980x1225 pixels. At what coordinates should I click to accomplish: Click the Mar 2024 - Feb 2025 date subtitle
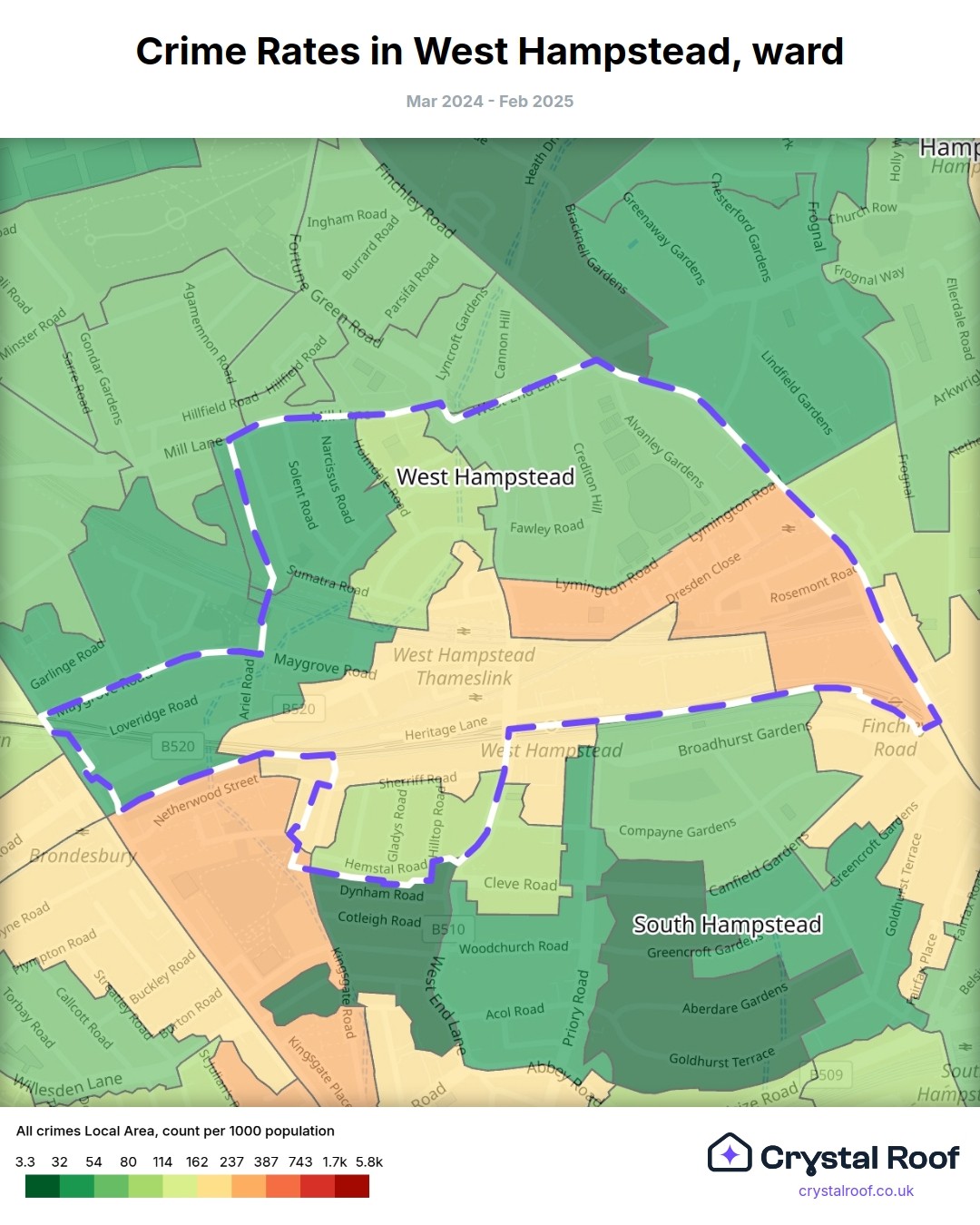[x=490, y=102]
